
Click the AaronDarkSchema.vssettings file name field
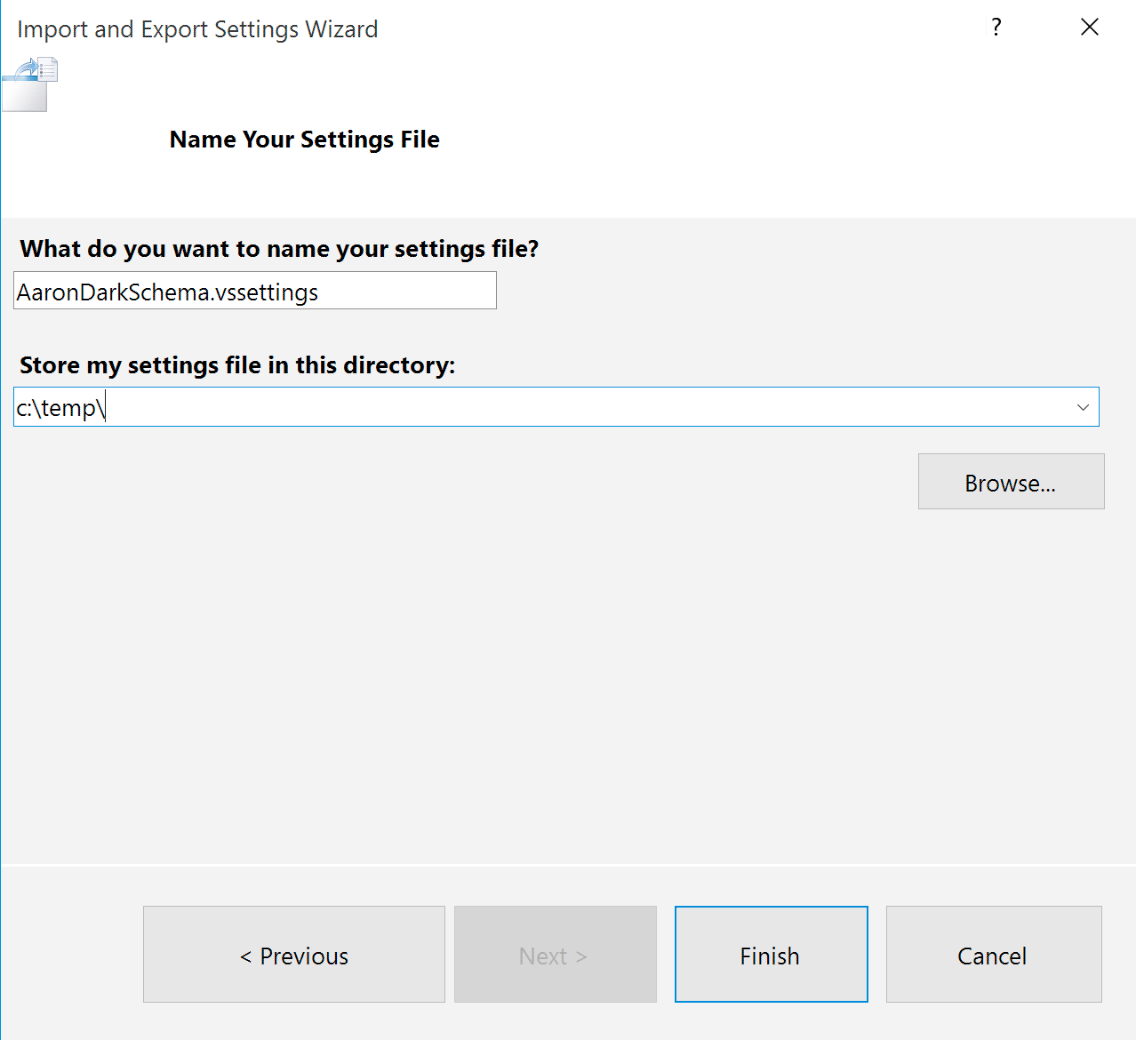click(x=255, y=292)
